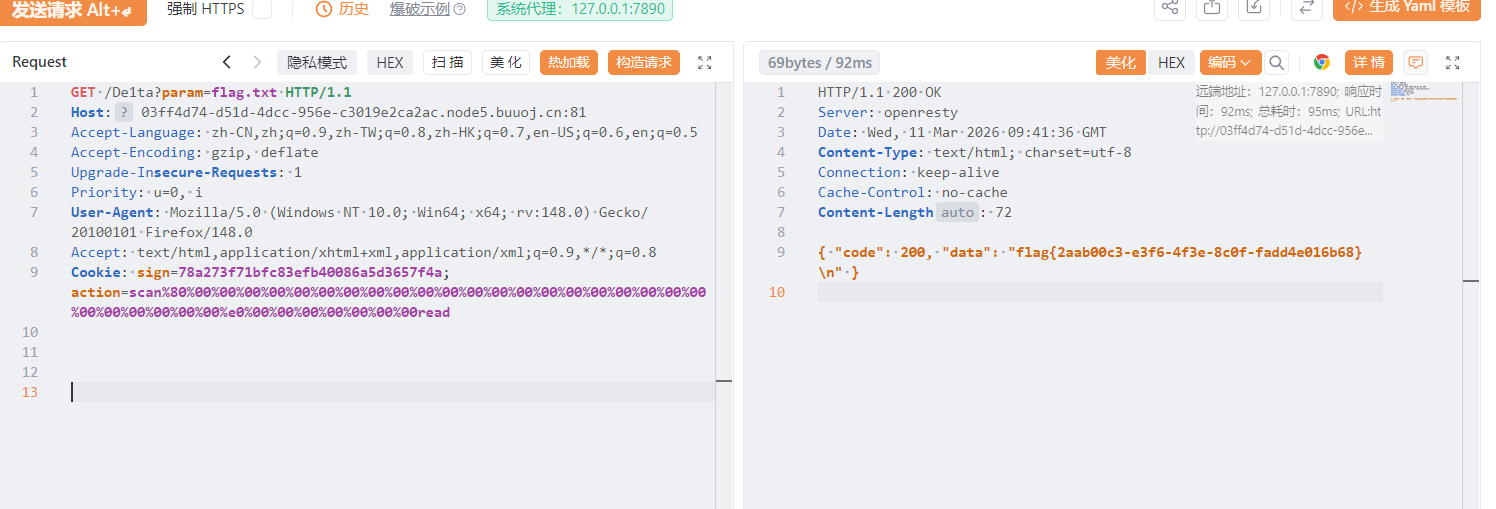Toggle 隐私模式 in Request panel

tap(316, 62)
